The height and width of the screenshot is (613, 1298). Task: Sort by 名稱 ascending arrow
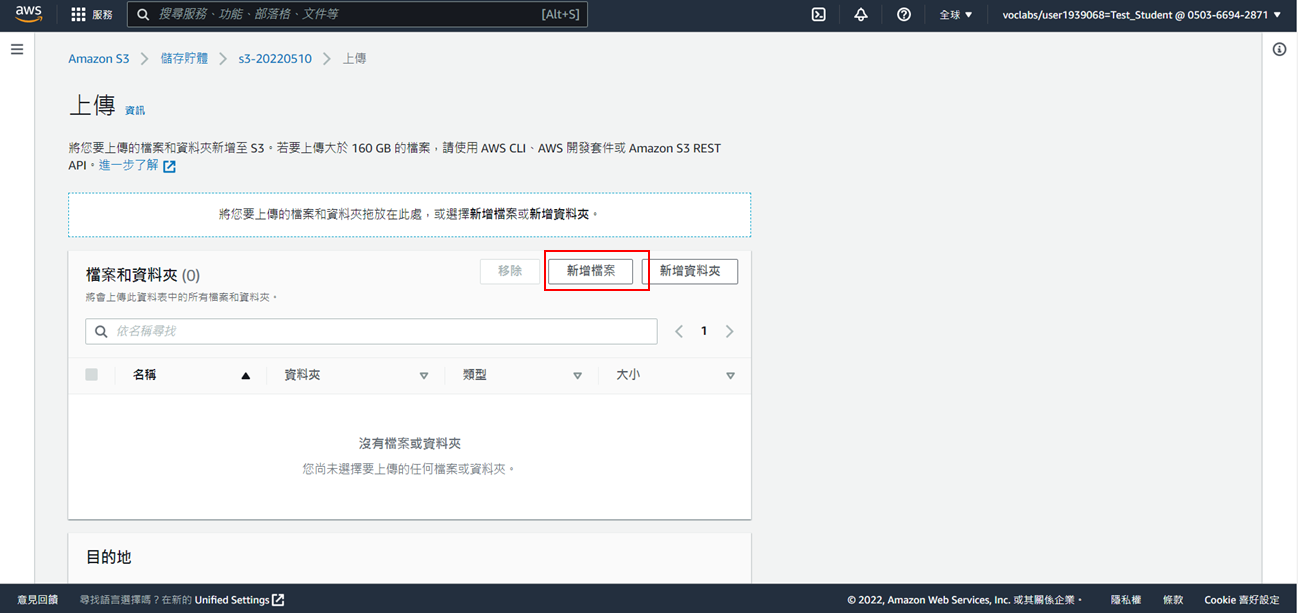[x=245, y=376]
